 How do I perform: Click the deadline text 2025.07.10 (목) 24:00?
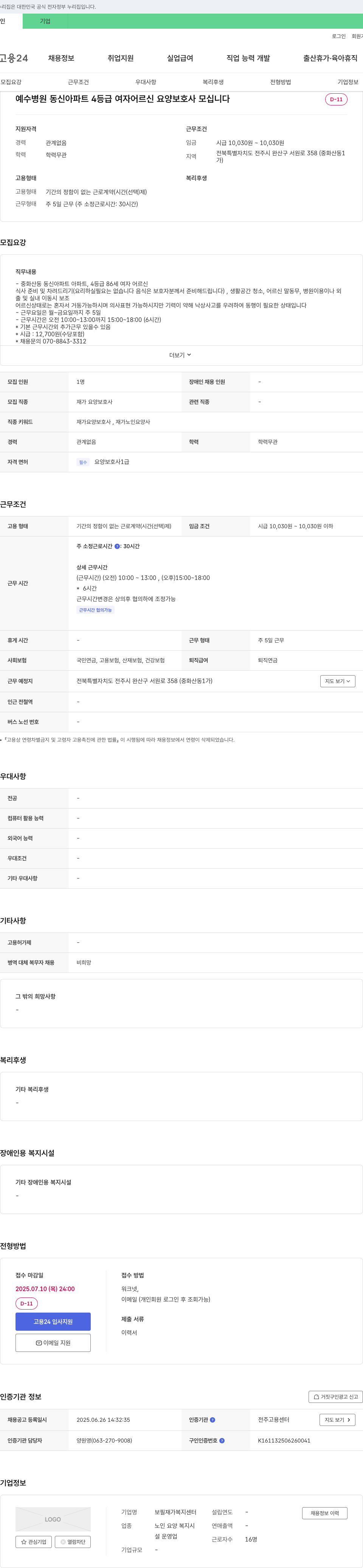45,1289
